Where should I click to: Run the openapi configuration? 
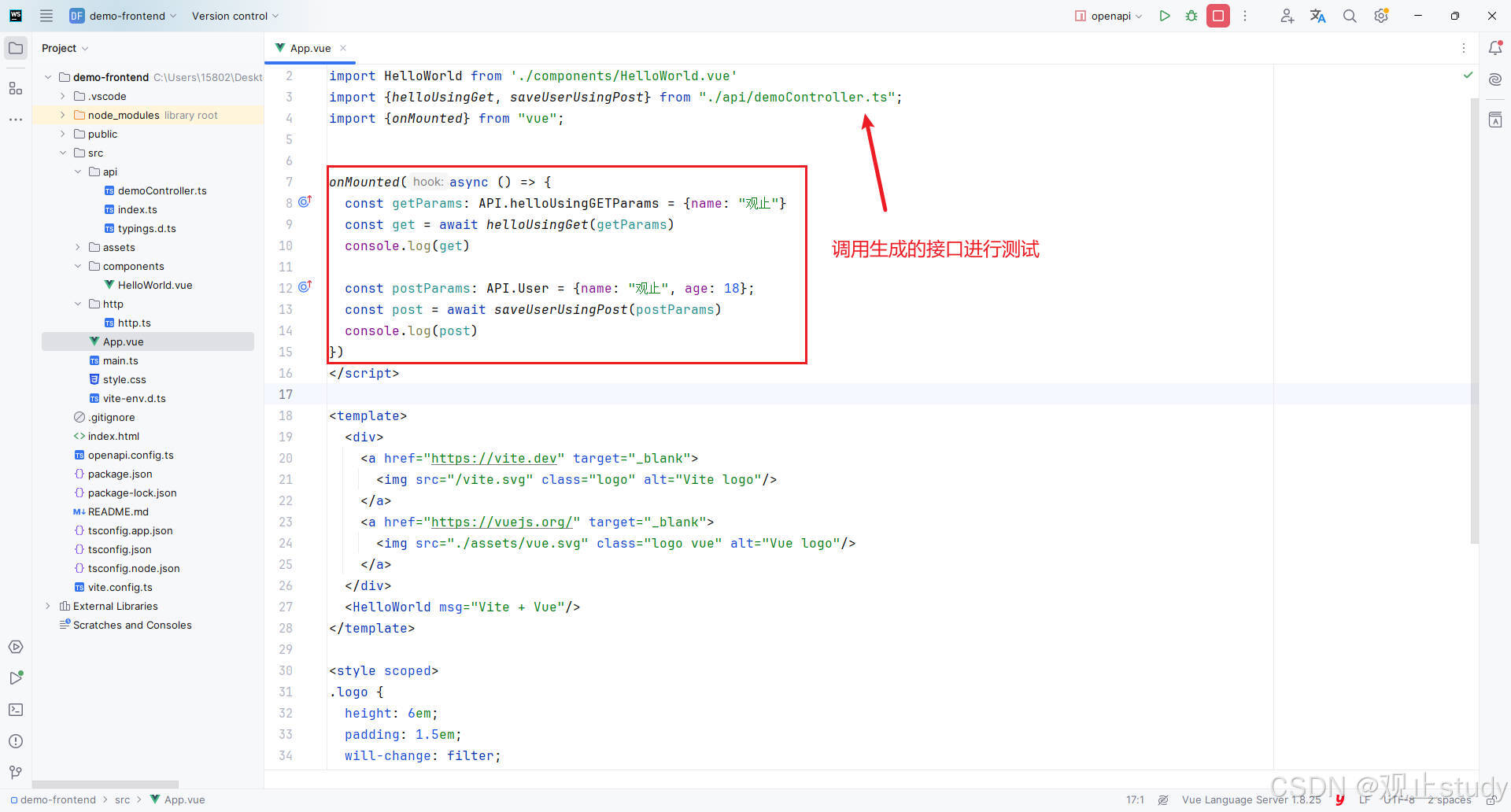tap(1165, 16)
